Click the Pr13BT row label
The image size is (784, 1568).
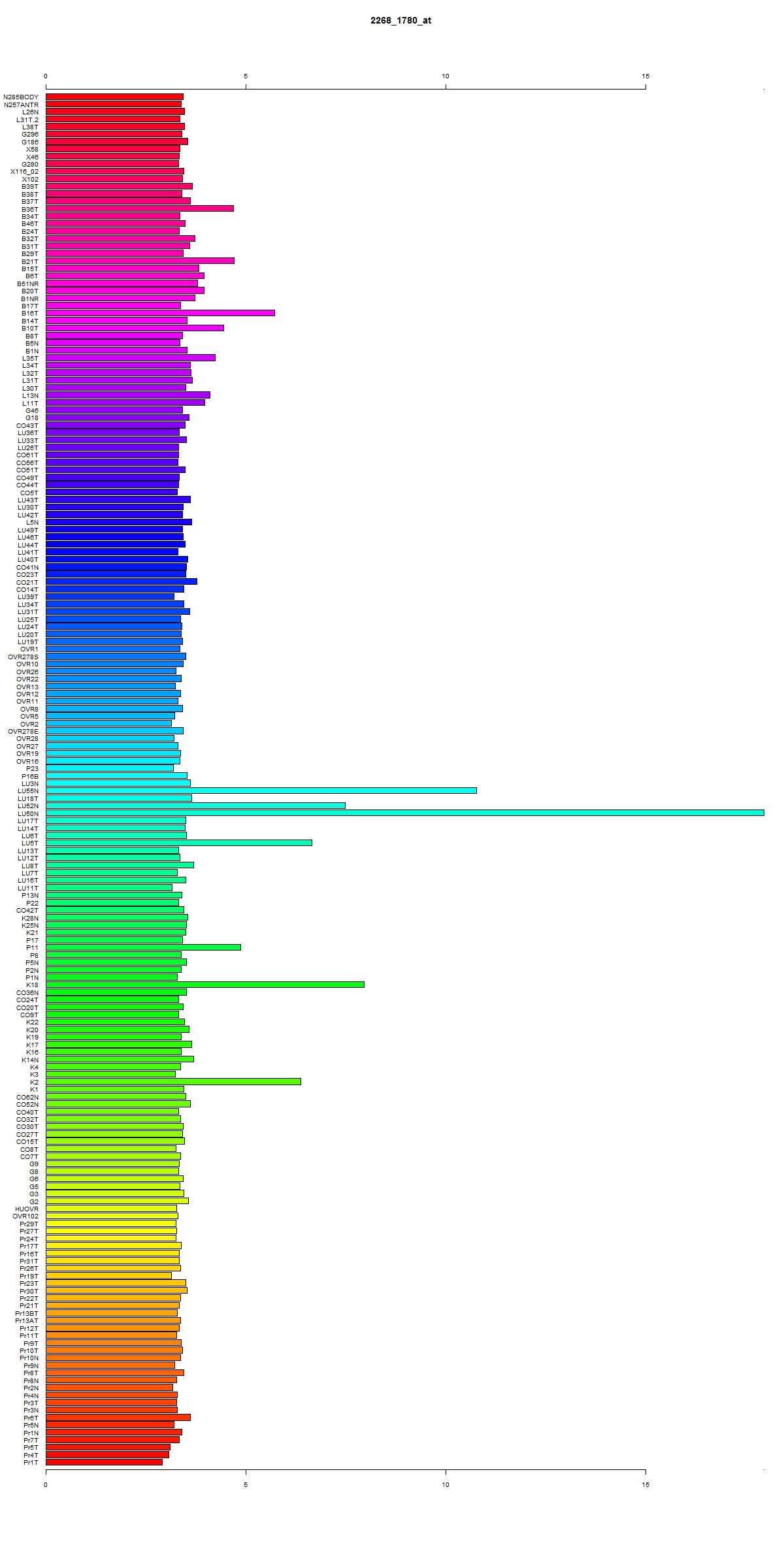27,1315
